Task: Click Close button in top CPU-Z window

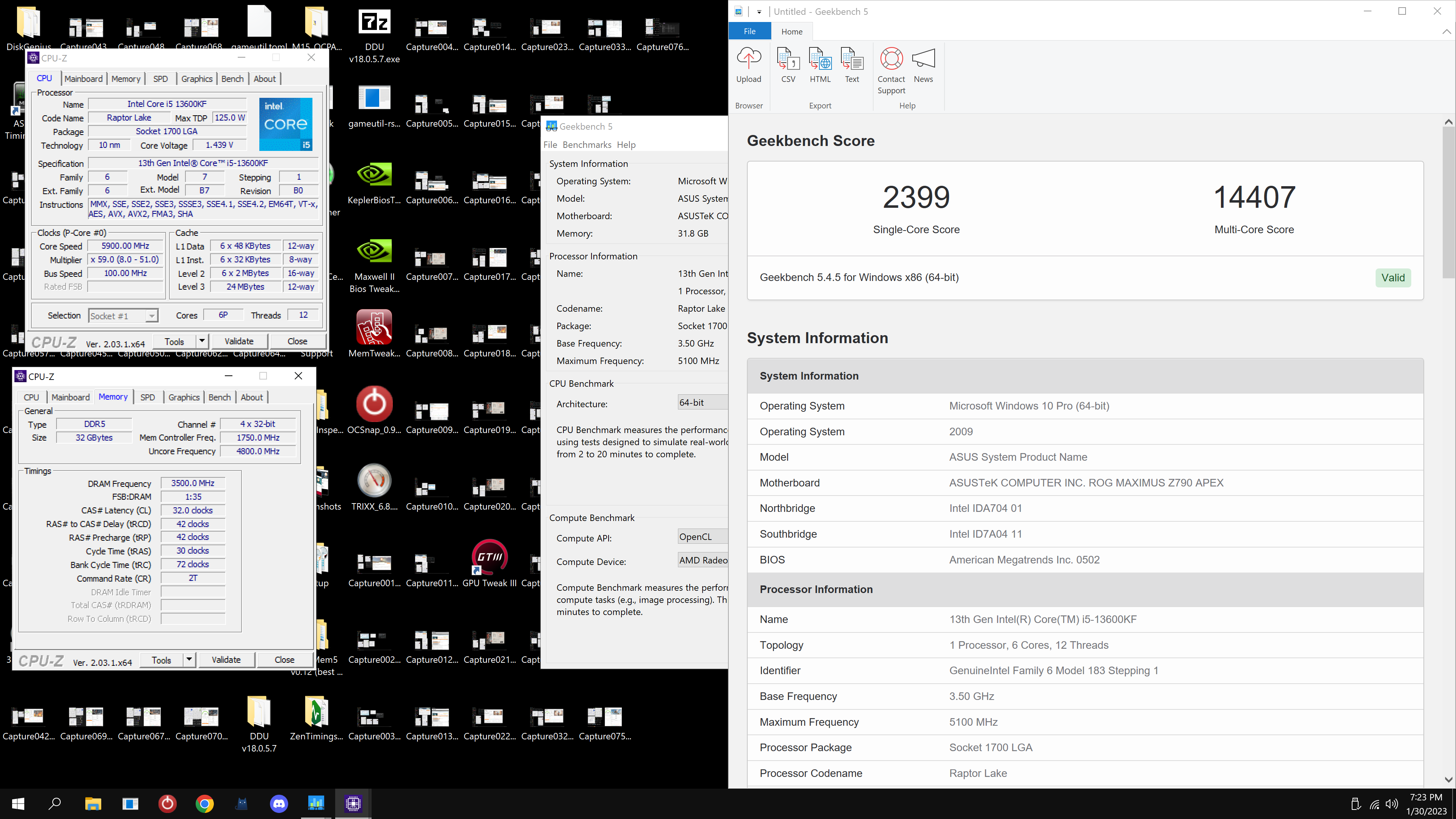Action: 297,341
